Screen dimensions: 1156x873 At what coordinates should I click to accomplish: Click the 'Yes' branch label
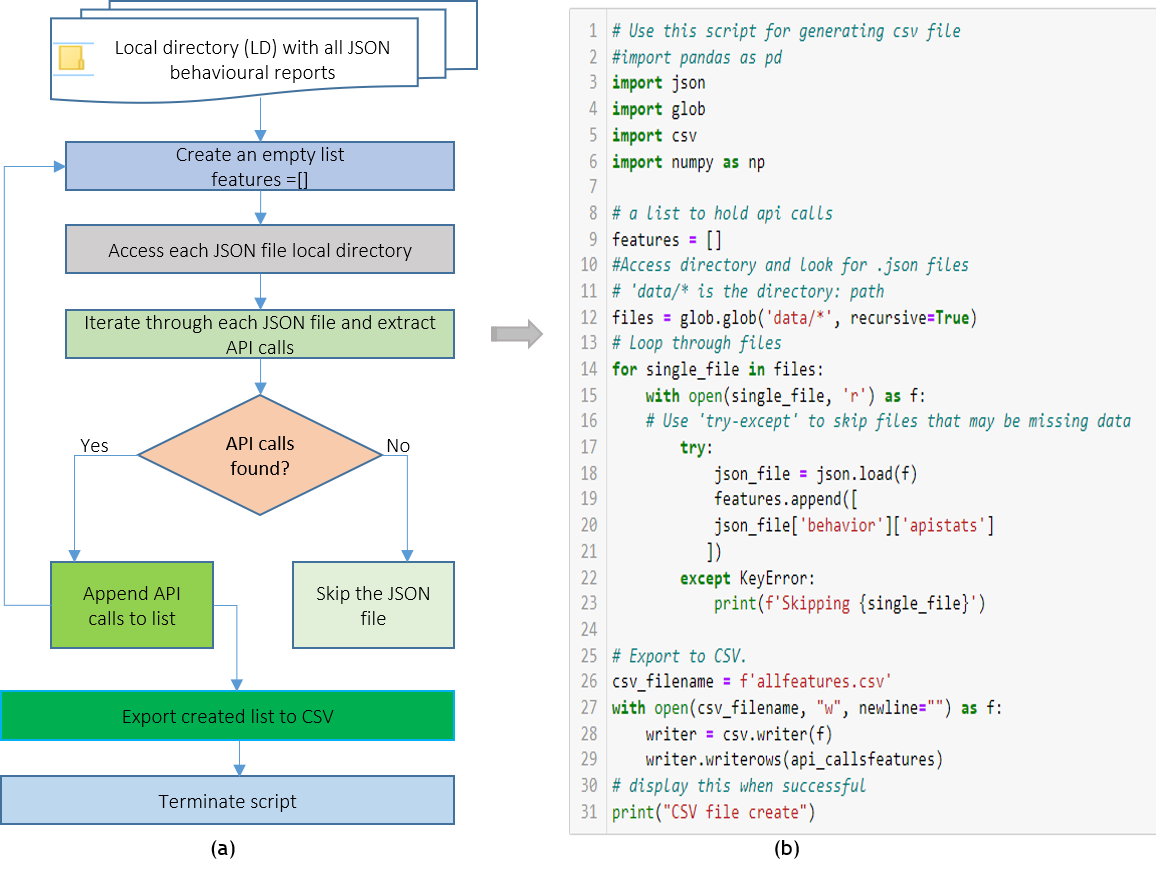94,445
